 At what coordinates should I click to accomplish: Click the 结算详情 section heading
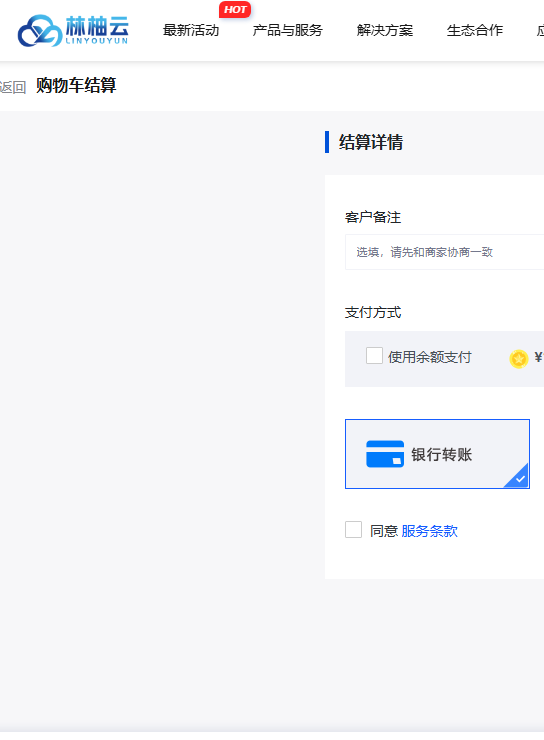(371, 142)
